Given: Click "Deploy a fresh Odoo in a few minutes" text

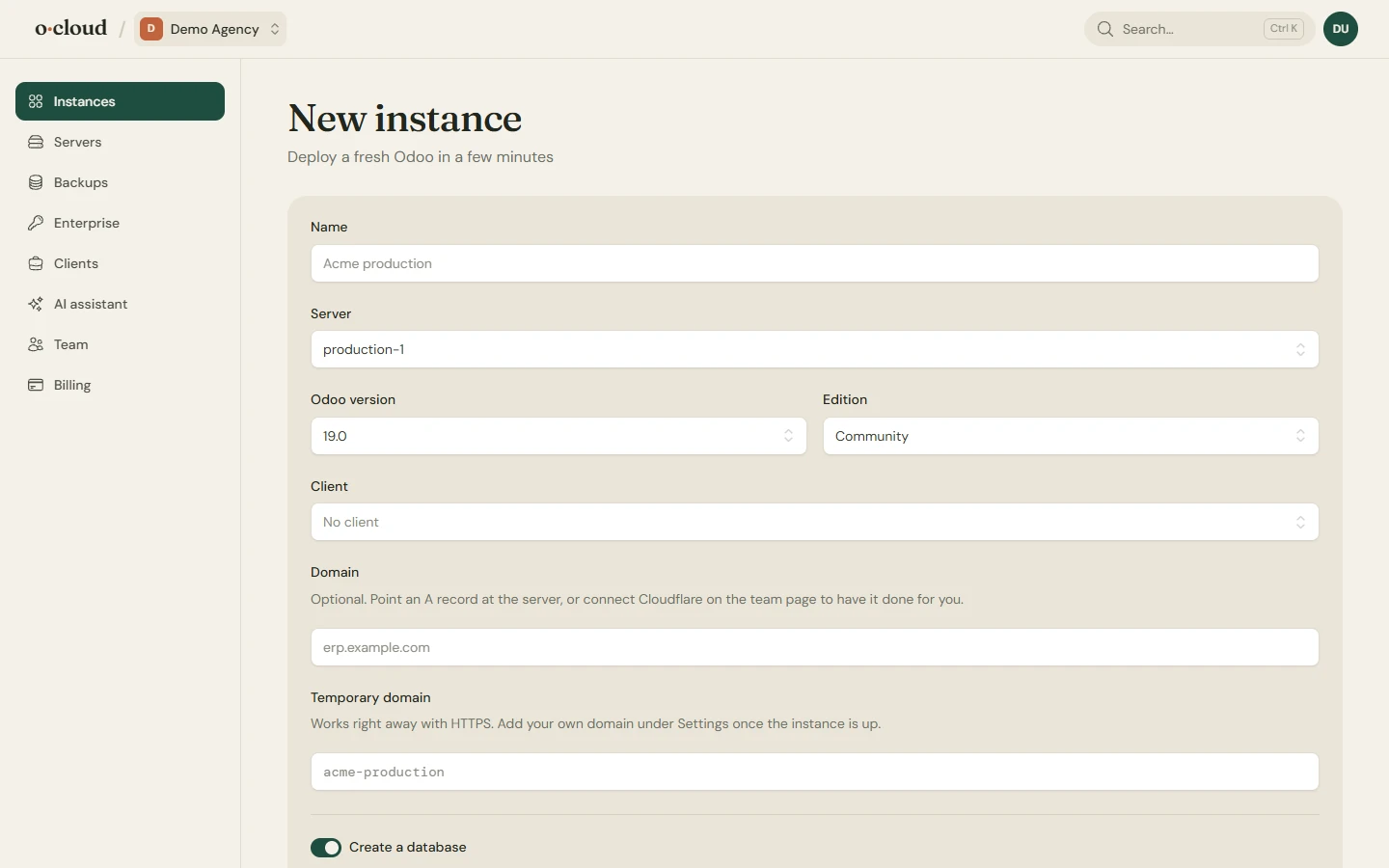Looking at the screenshot, I should click(421, 157).
